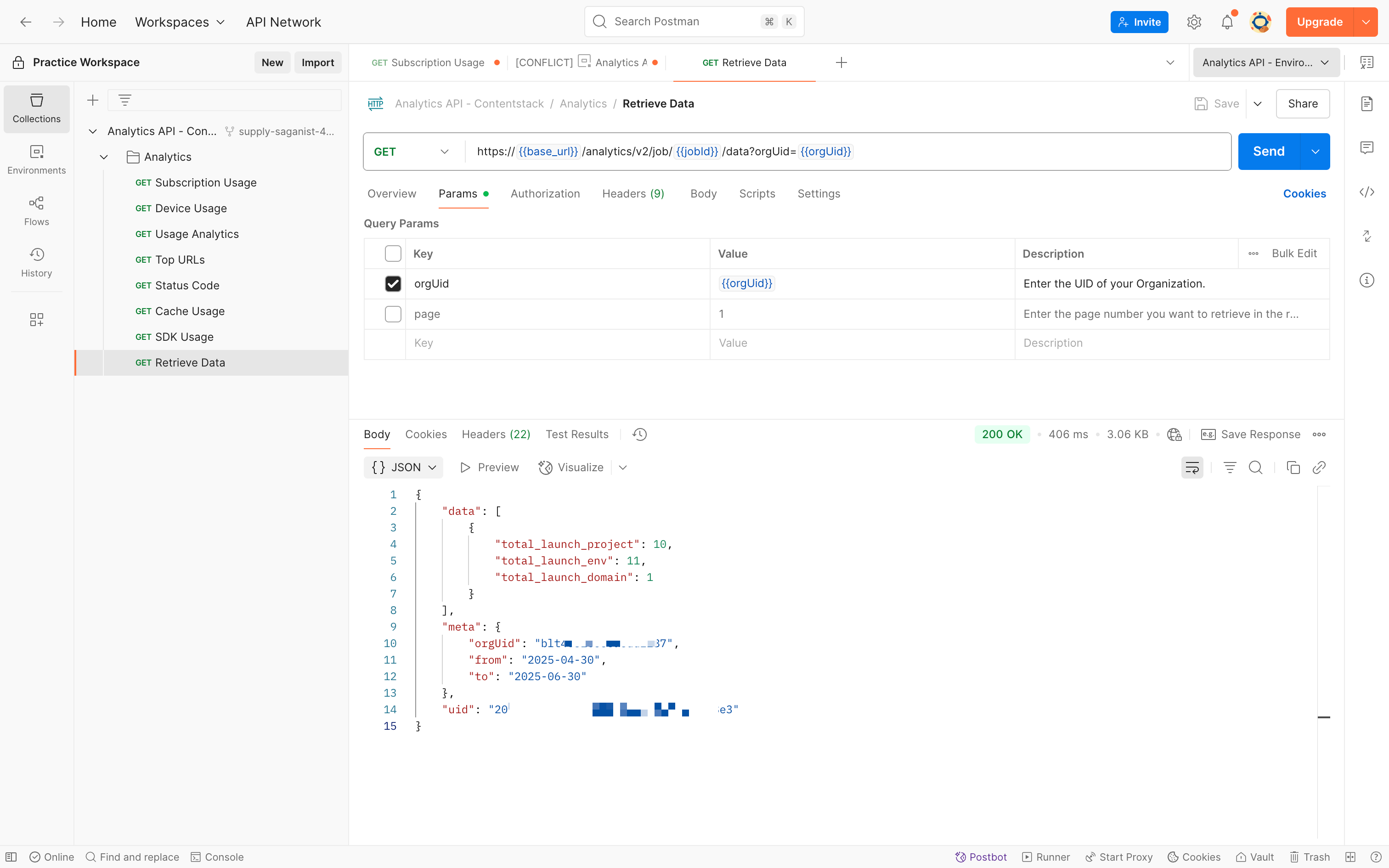Copy the response link icon
Image resolution: width=1389 pixels, height=868 pixels.
[1319, 468]
